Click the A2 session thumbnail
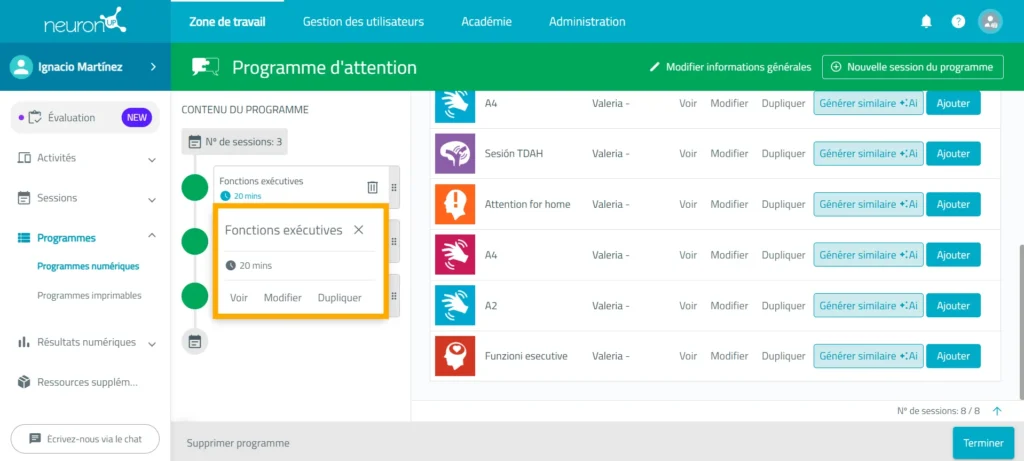 coord(455,306)
